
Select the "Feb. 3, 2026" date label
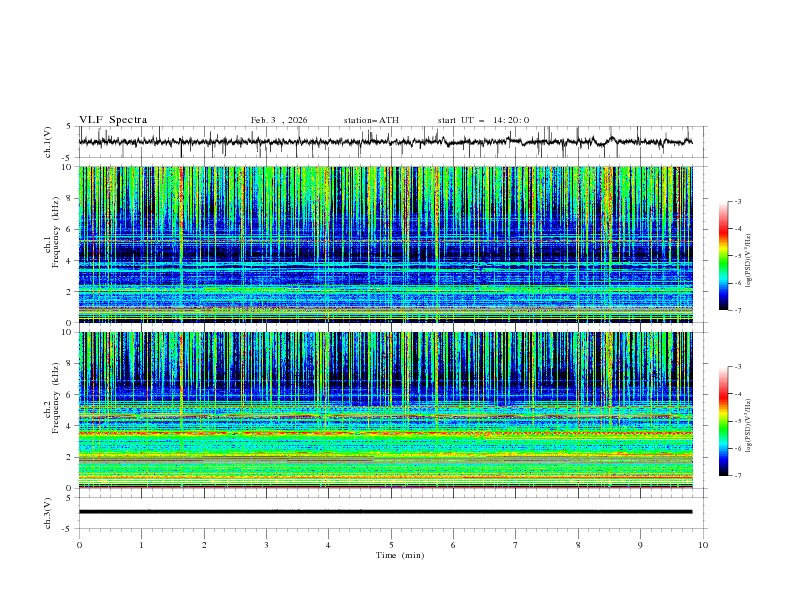tap(279, 120)
